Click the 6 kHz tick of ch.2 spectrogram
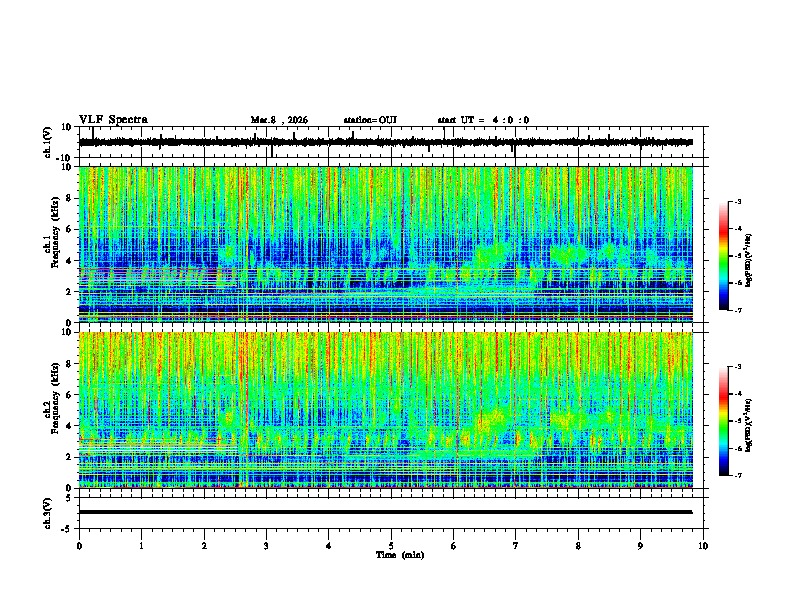The width and height of the screenshot is (792, 612). coord(70,395)
